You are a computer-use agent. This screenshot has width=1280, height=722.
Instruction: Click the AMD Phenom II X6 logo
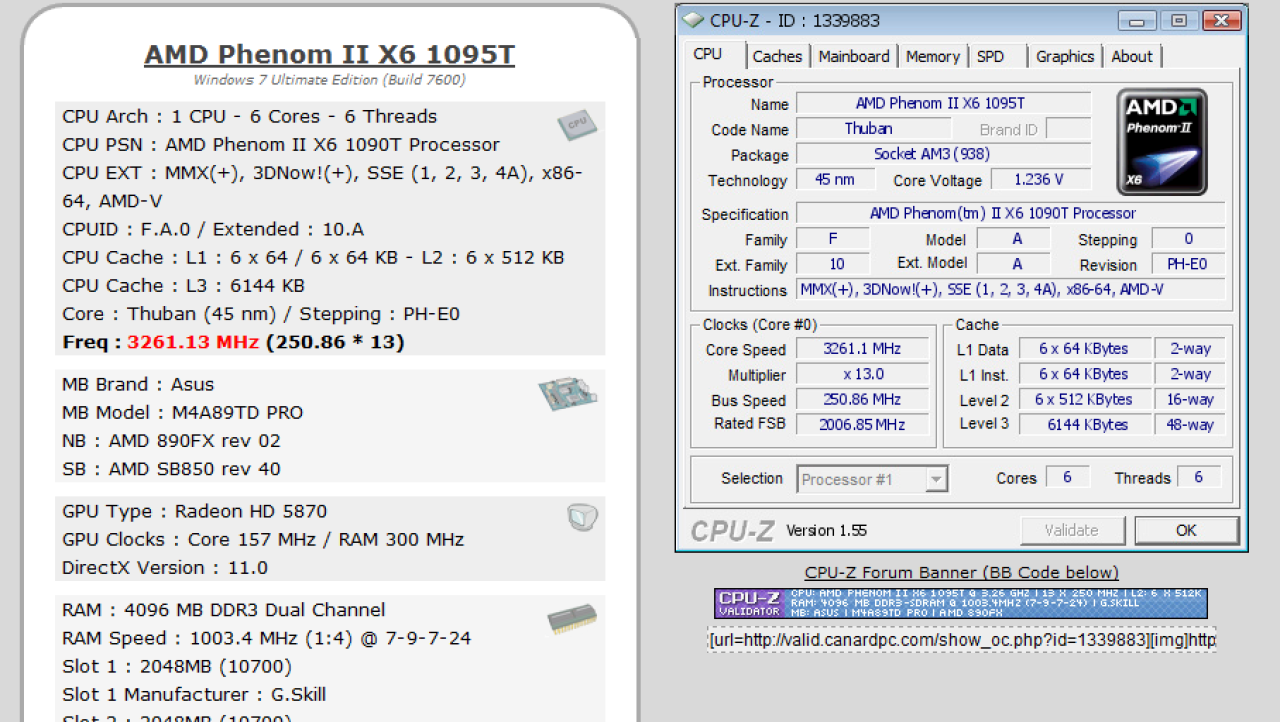tap(1162, 141)
